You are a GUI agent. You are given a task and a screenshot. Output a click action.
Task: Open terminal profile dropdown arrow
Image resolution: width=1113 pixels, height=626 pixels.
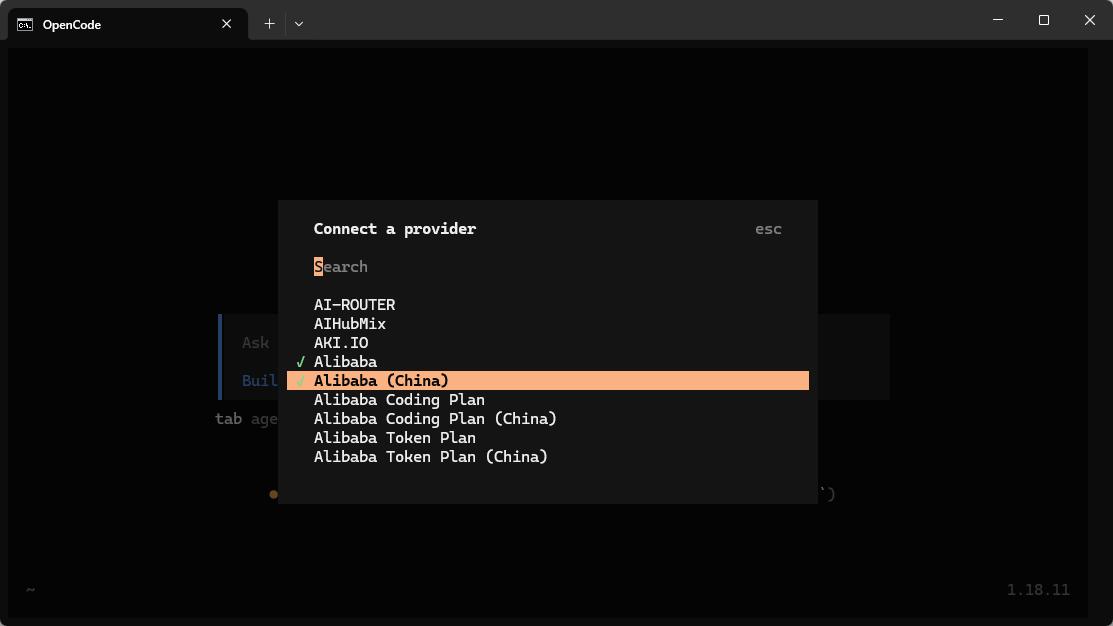(299, 23)
